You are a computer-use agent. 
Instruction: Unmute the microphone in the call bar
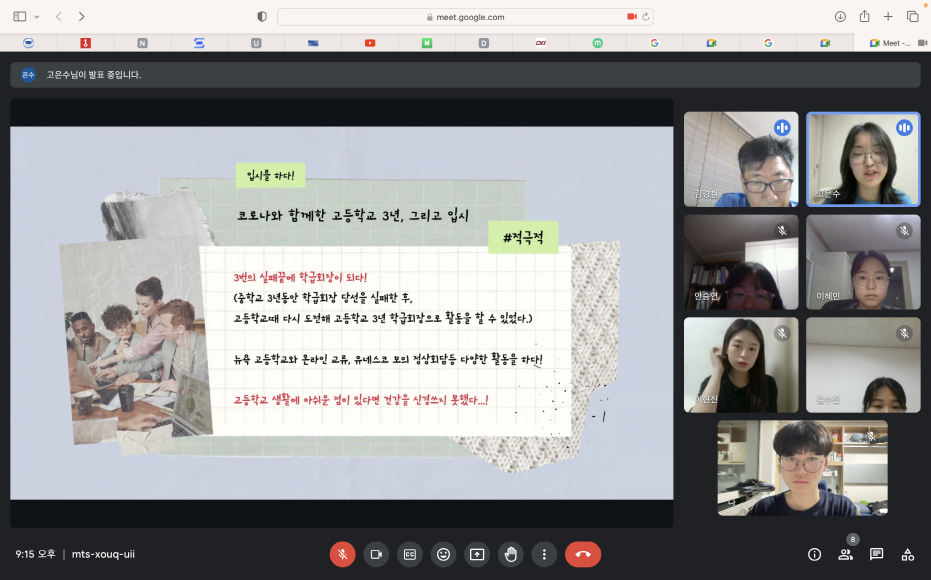point(342,554)
